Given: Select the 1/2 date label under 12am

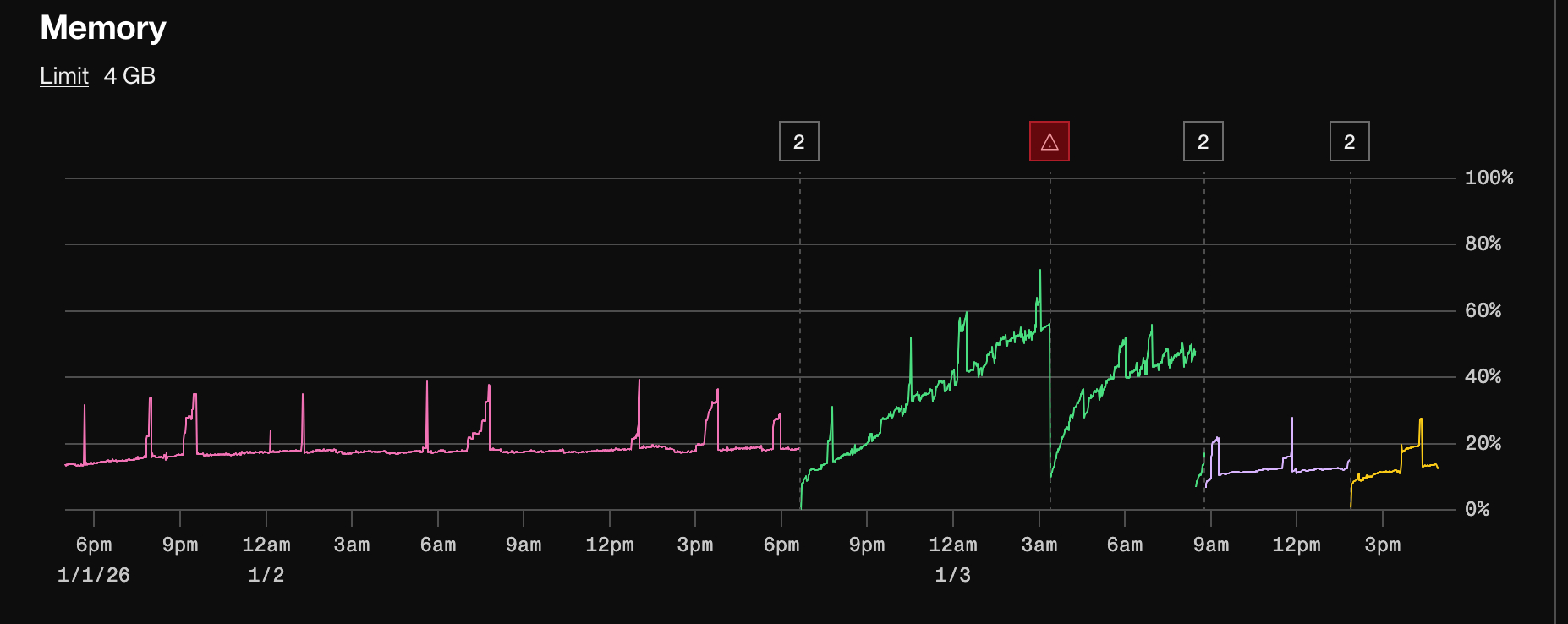Looking at the screenshot, I should [266, 575].
